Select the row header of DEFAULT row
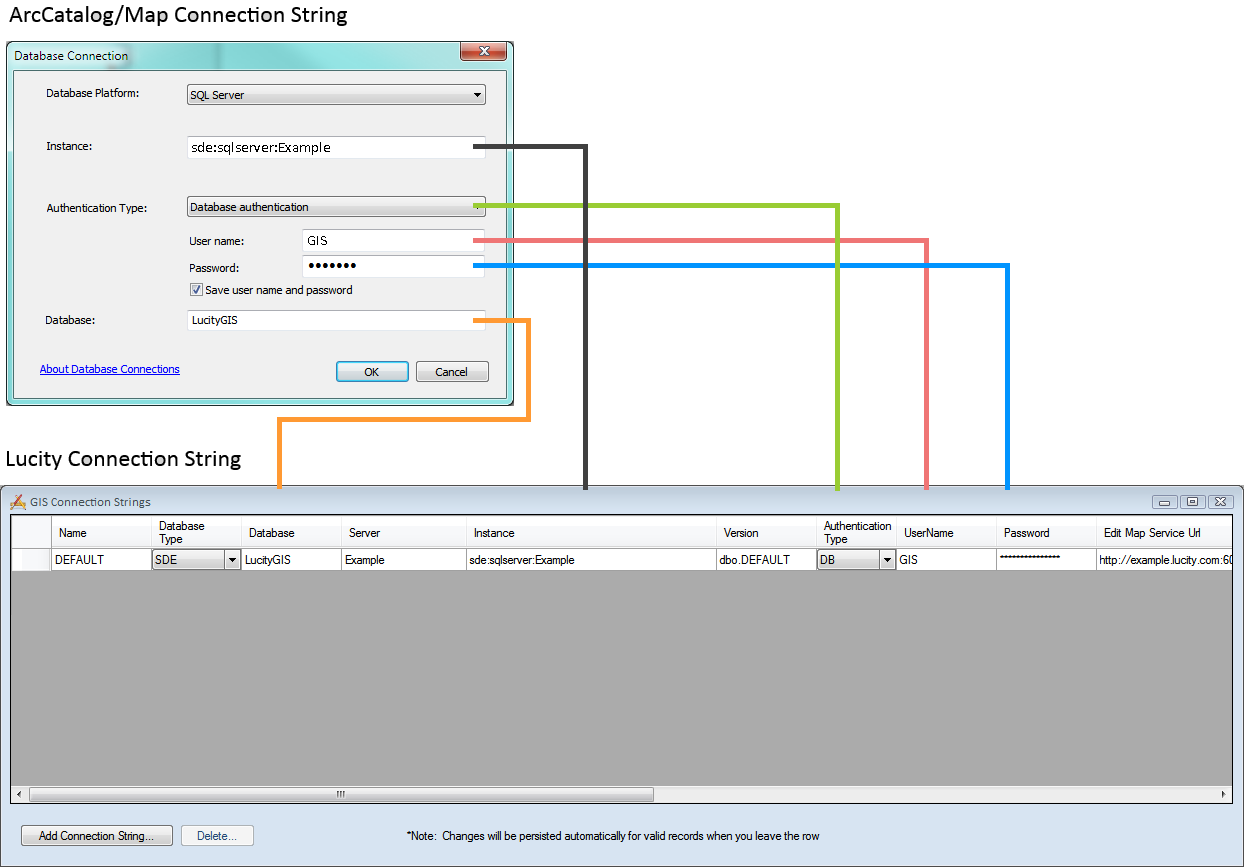This screenshot has height=867, width=1244. pos(31,560)
